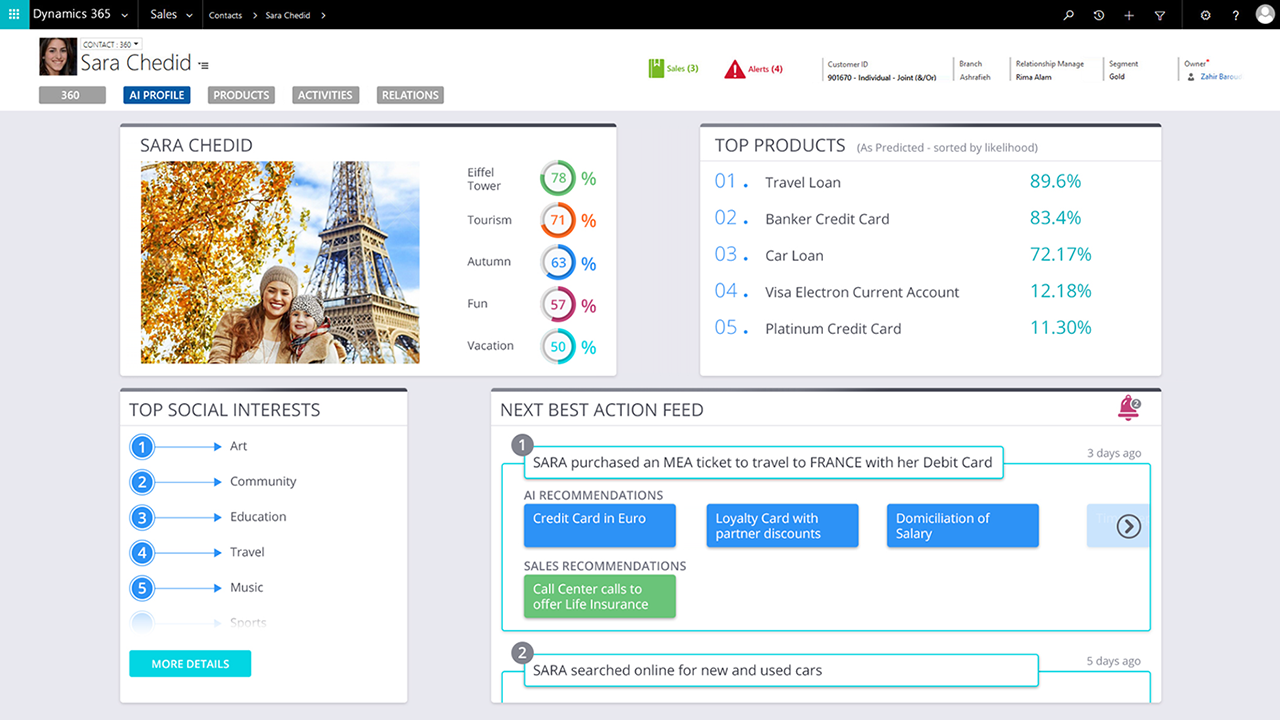Click the MORE DETAILS button
Image resolution: width=1280 pixels, height=720 pixels.
[190, 664]
